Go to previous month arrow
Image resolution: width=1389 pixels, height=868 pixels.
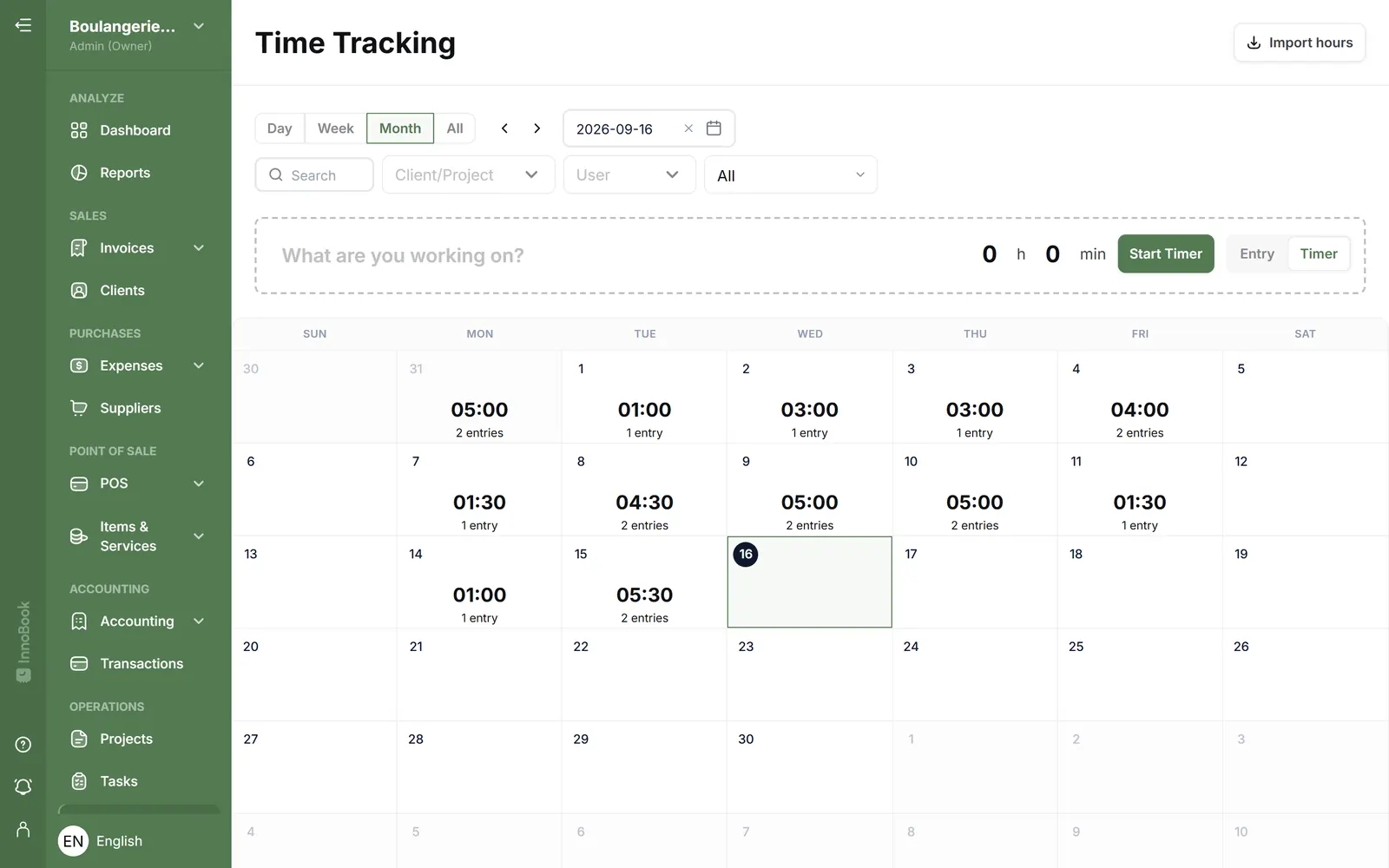click(504, 128)
